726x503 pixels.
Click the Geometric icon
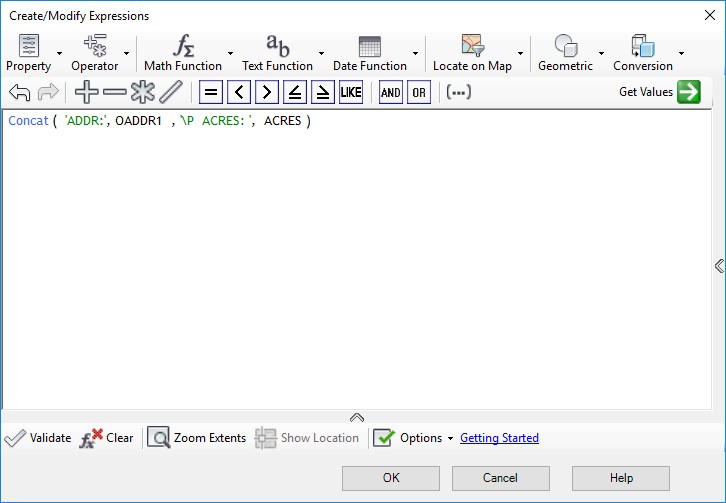tap(566, 45)
